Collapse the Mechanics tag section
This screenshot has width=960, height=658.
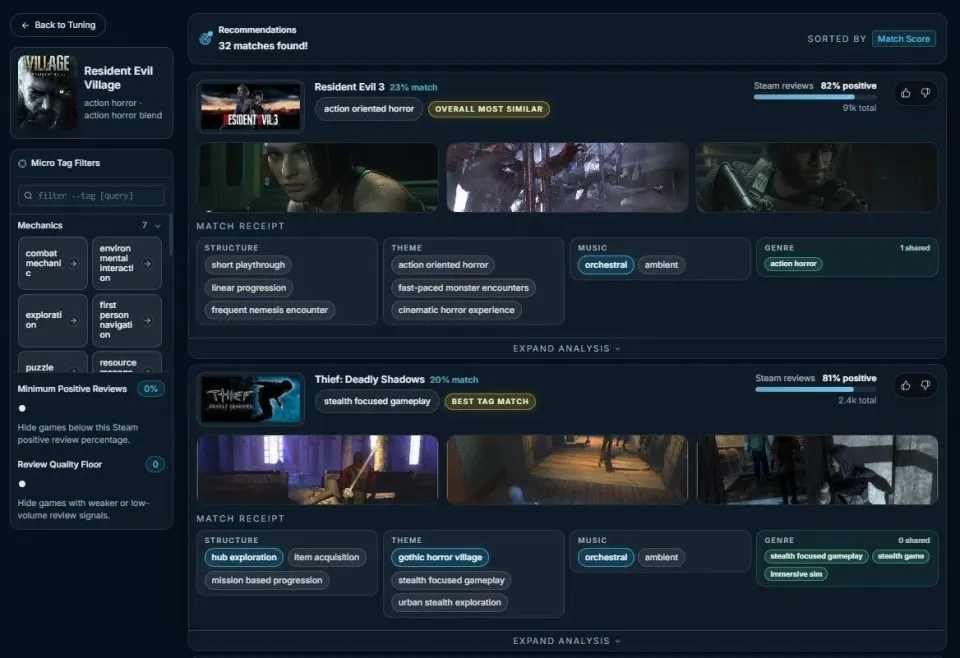[x=158, y=226]
